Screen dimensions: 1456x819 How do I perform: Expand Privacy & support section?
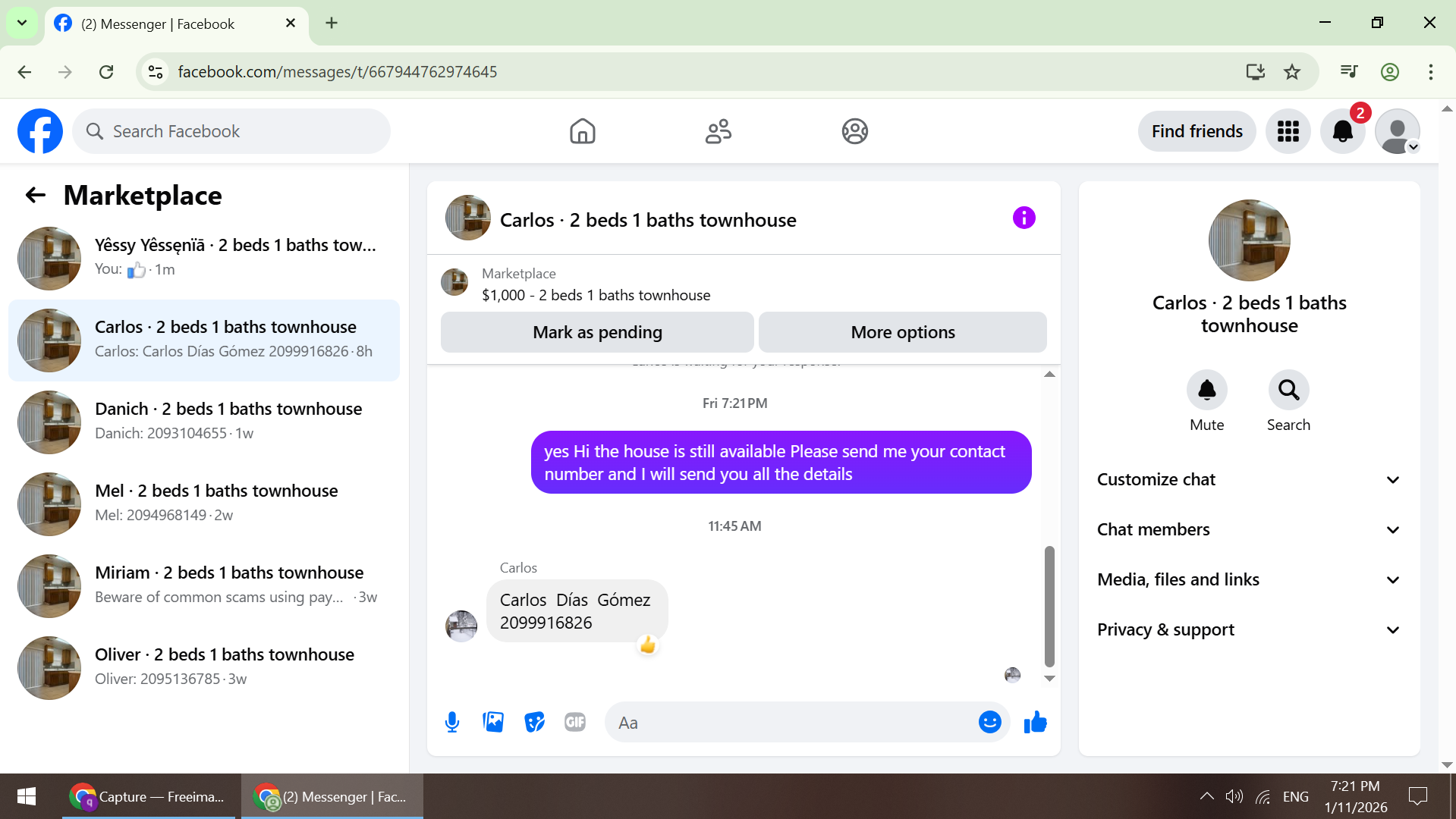click(x=1249, y=630)
